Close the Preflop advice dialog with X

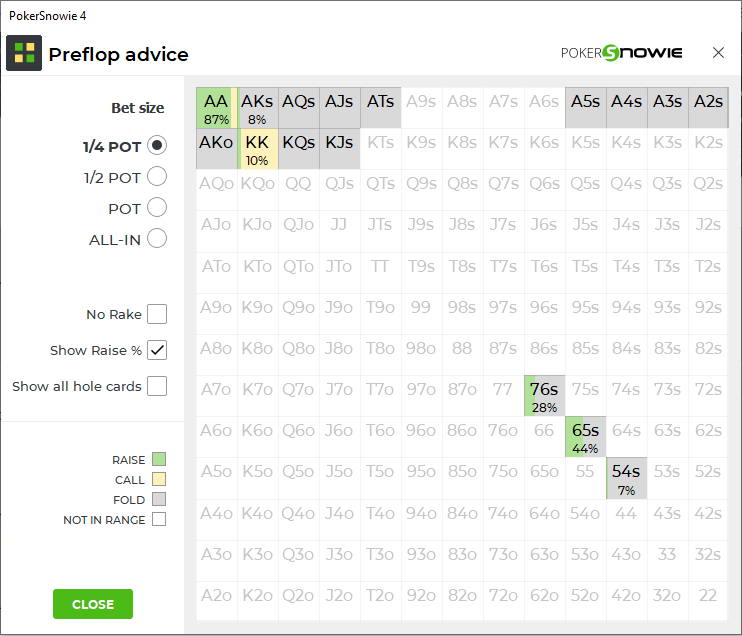pos(718,52)
